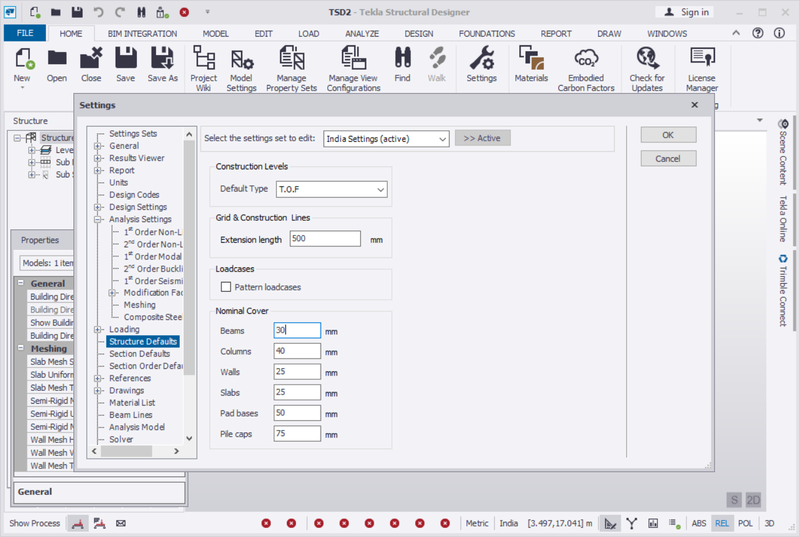Collapse the ribbon with the caret icon
800x537 pixels.
click(736, 33)
